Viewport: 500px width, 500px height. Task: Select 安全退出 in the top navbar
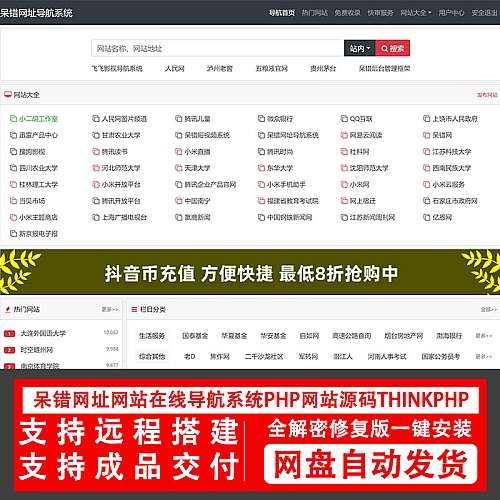tap(484, 13)
